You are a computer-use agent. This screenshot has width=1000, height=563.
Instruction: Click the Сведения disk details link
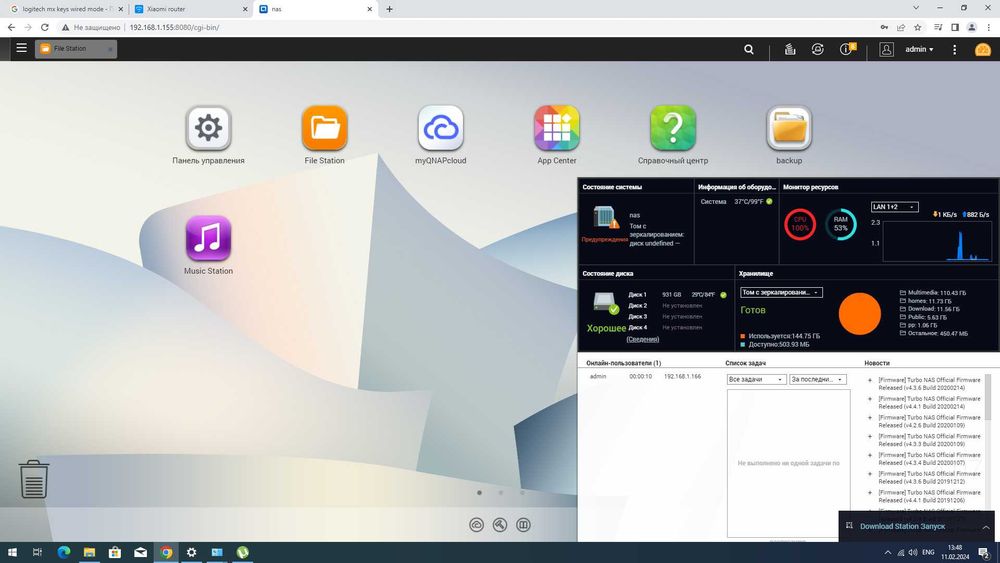(x=642, y=339)
